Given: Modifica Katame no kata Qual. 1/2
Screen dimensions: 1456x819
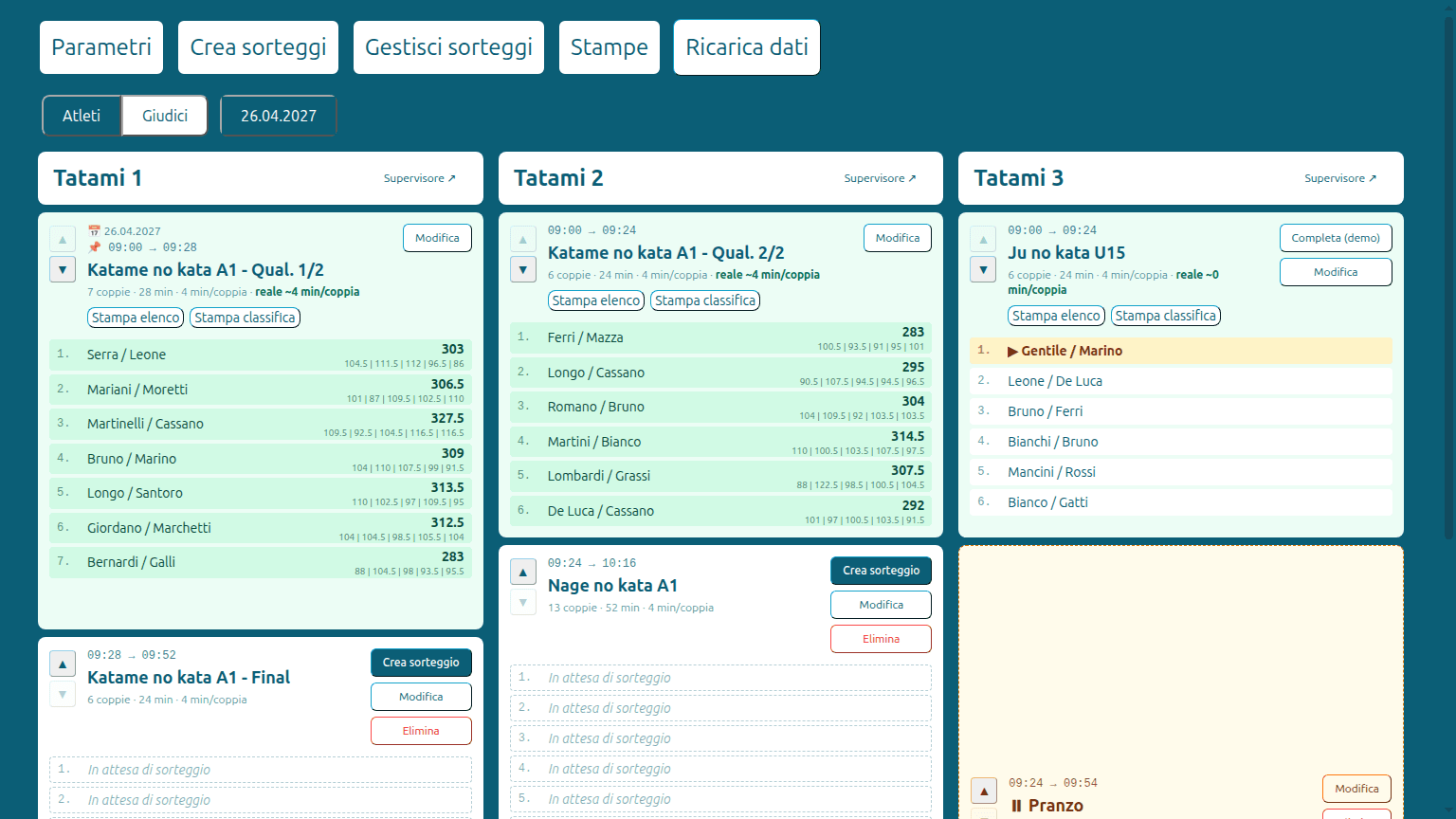Looking at the screenshot, I should [437, 238].
